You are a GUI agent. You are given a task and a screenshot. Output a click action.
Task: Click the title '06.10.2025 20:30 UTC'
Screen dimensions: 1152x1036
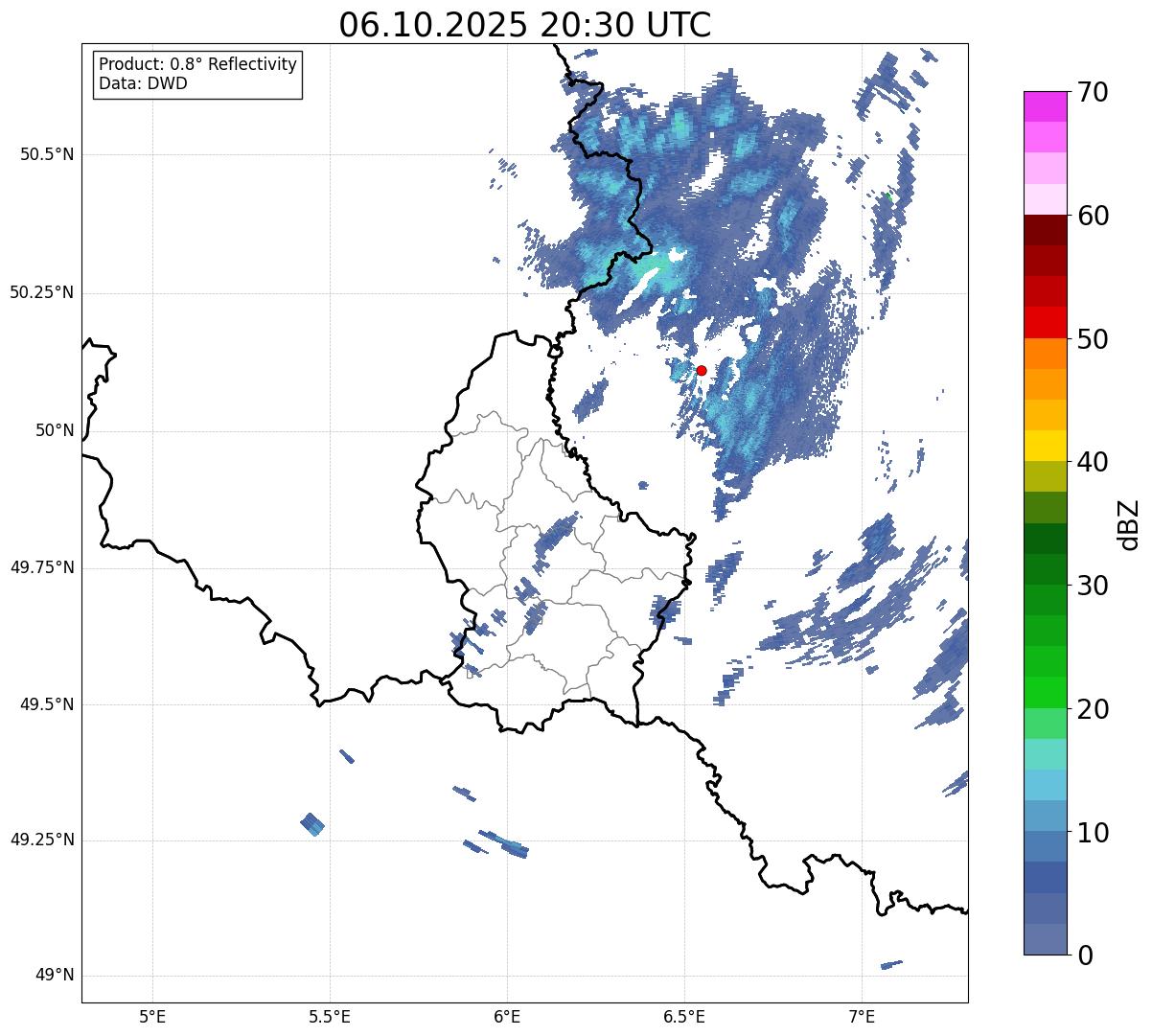point(525,25)
